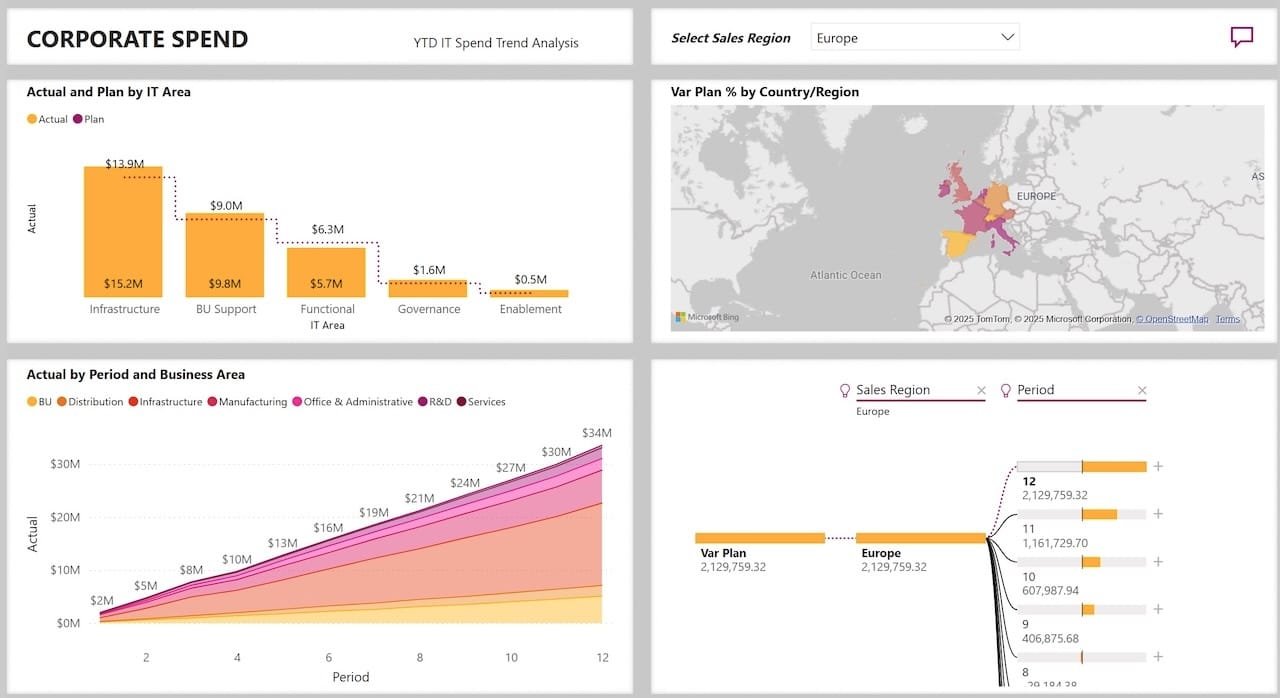
Task: Open the comment speech bubble icon
Action: click(1241, 37)
